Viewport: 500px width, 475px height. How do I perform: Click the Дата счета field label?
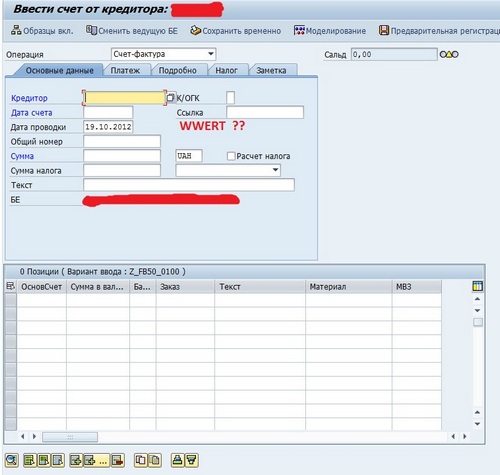pos(32,113)
